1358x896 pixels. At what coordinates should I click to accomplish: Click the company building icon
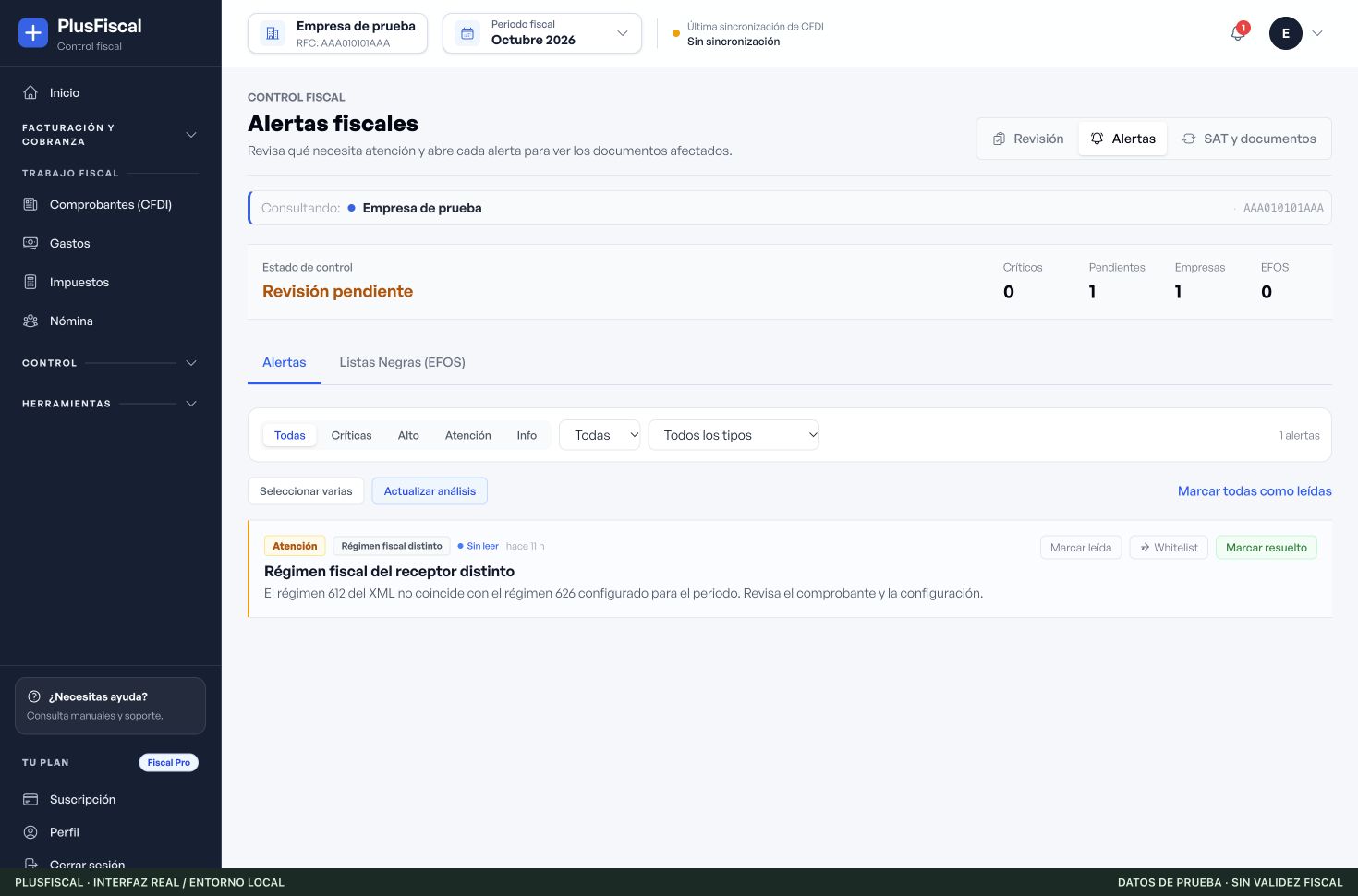(x=273, y=33)
